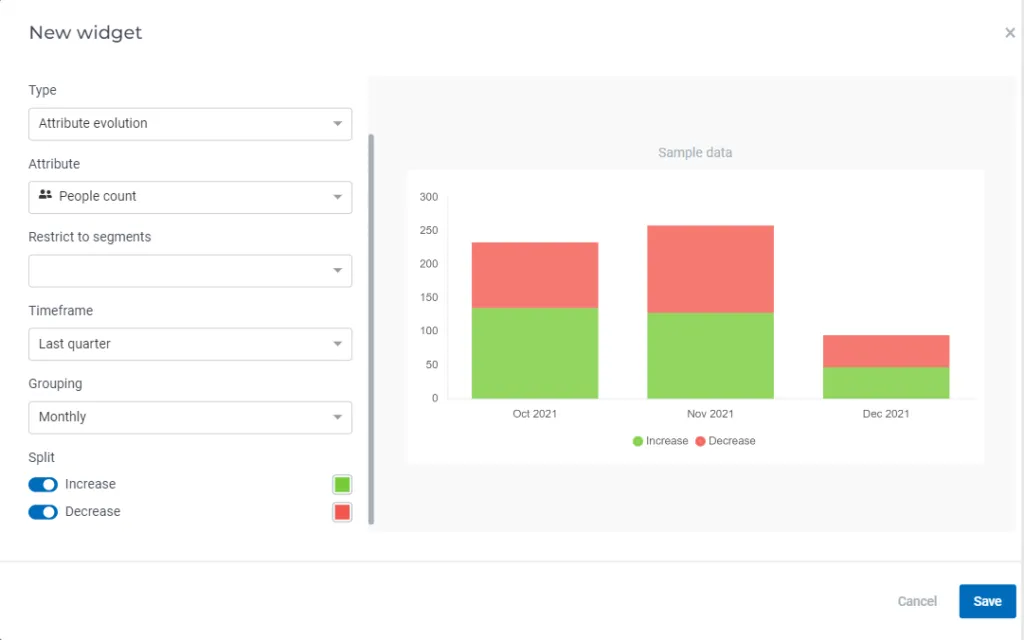Pick the red Decrease color swatch
The height and width of the screenshot is (640, 1024).
(x=342, y=512)
